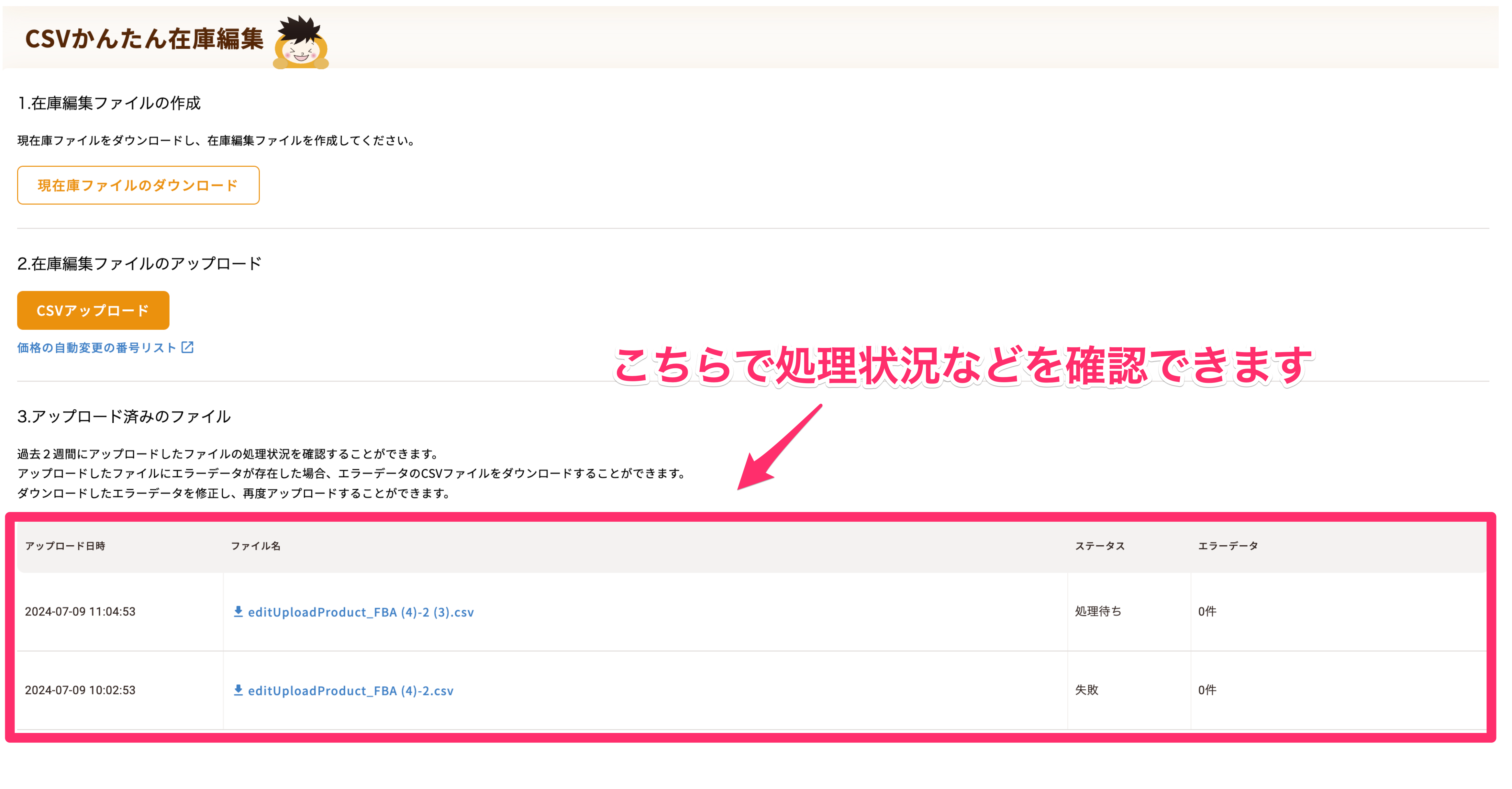Select the エラーデータ column header

(1228, 546)
